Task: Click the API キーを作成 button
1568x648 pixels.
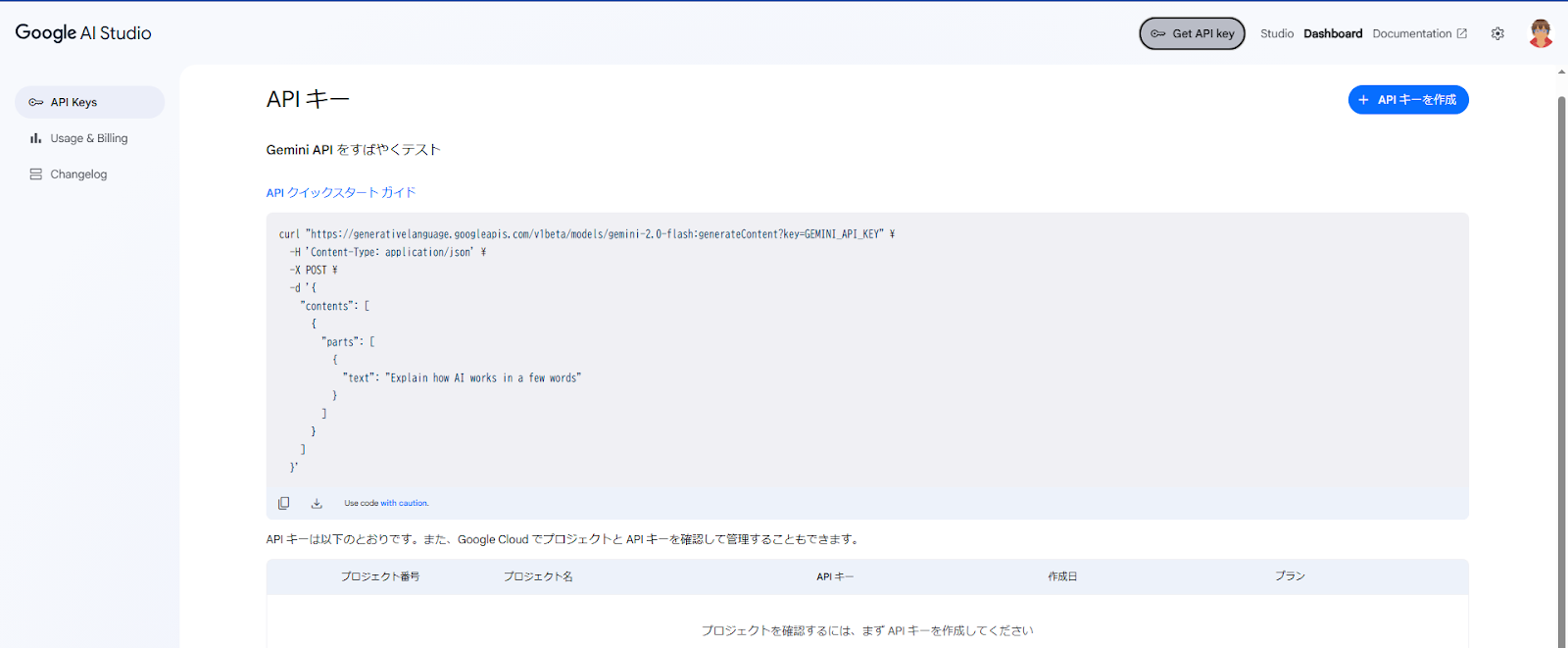Action: tap(1408, 100)
